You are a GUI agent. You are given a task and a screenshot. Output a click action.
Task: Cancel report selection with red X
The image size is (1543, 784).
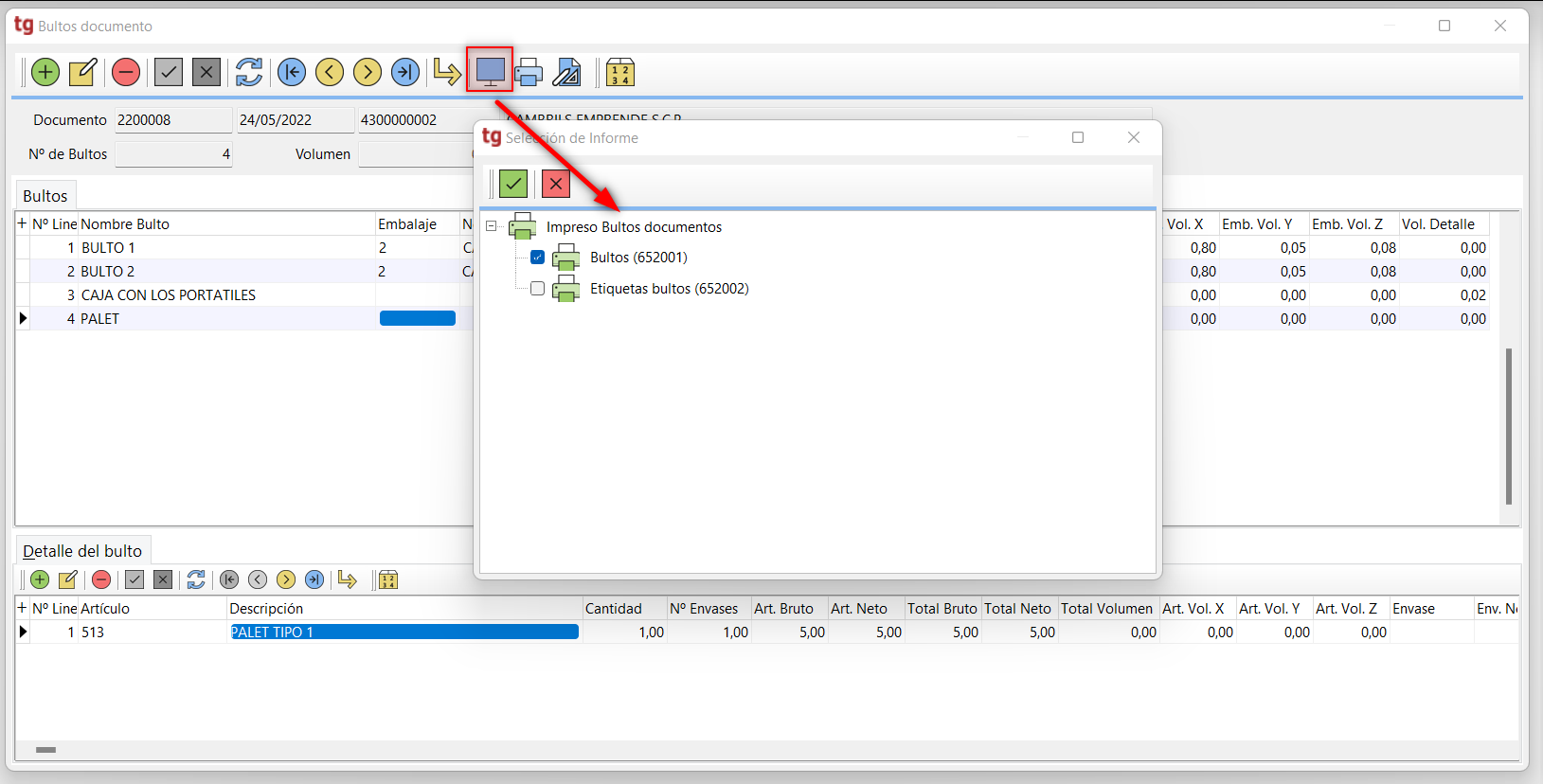(556, 184)
